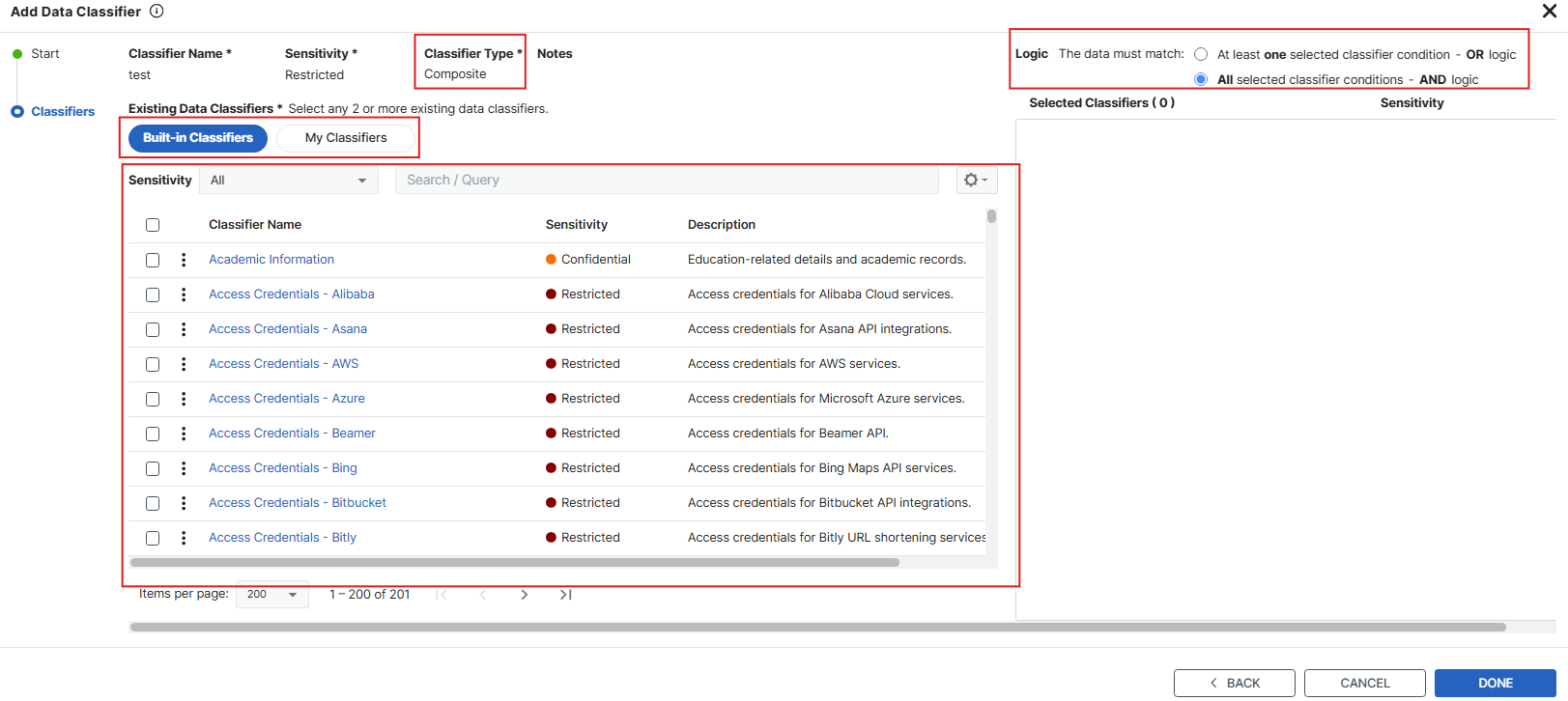The image size is (1568, 701).
Task: Open the kebab menu for Academic Information
Action: [184, 260]
